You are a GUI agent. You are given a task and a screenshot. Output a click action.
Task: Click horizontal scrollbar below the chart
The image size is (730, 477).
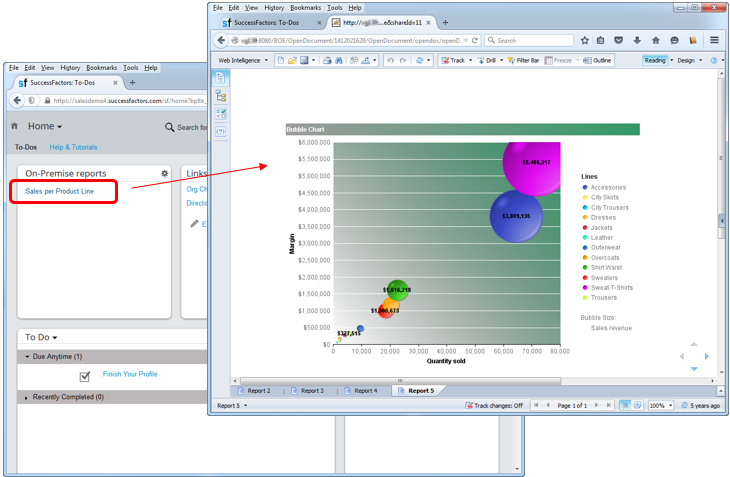400,381
